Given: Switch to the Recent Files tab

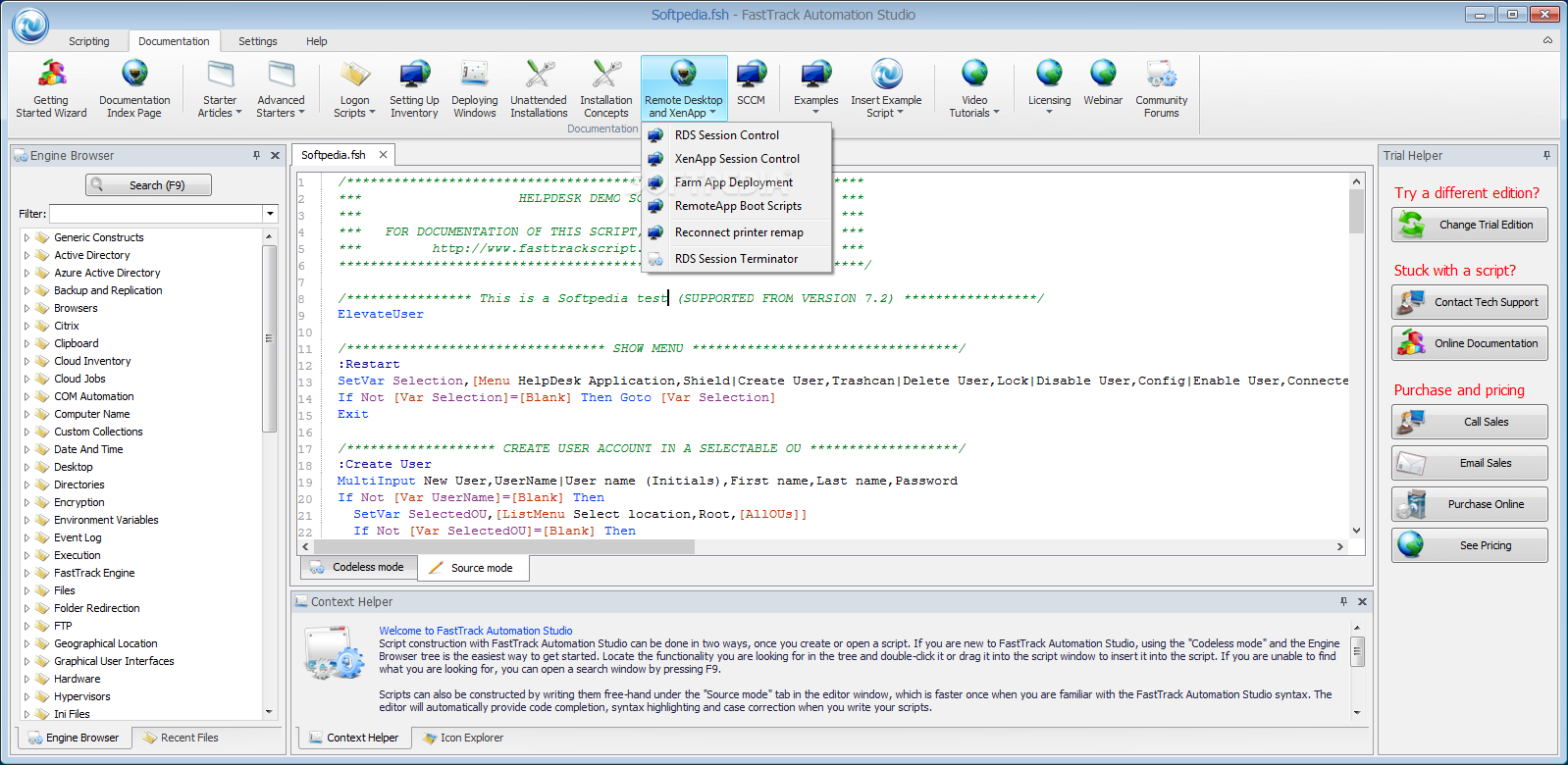Looking at the screenshot, I should pyautogui.click(x=181, y=738).
